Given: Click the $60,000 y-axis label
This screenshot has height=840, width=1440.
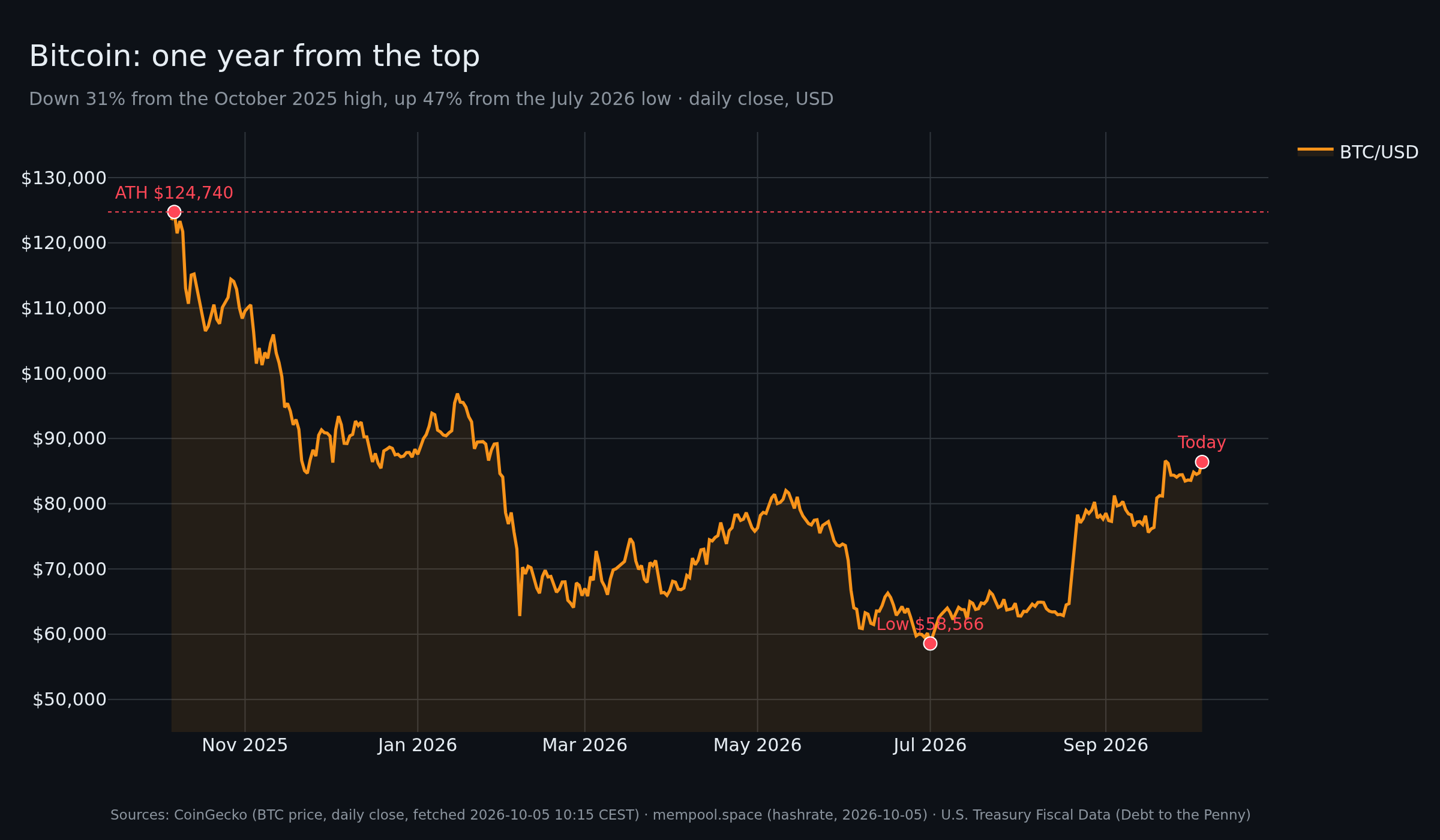Looking at the screenshot, I should point(70,634).
